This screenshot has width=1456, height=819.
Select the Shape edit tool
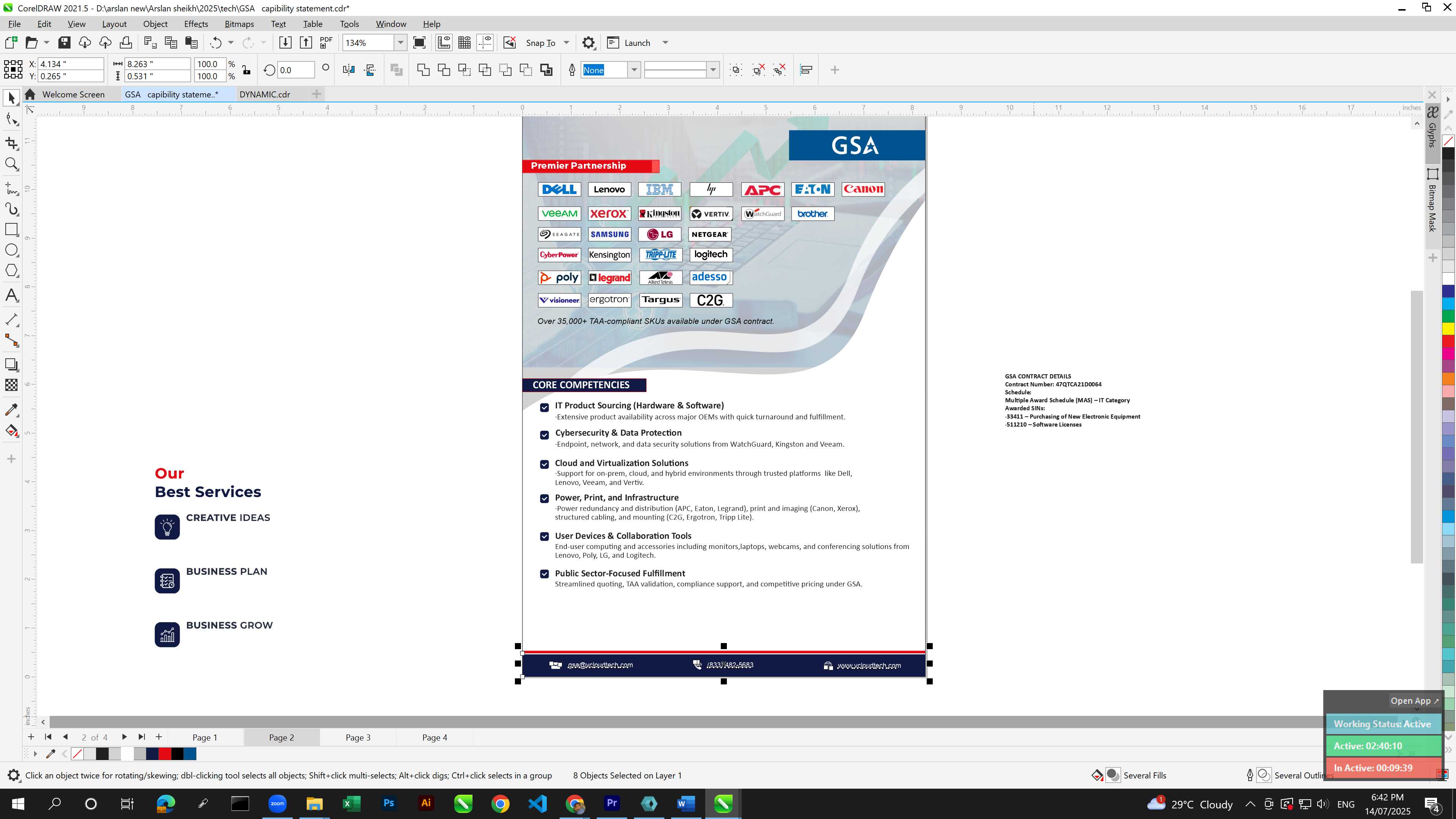pyautogui.click(x=11, y=119)
